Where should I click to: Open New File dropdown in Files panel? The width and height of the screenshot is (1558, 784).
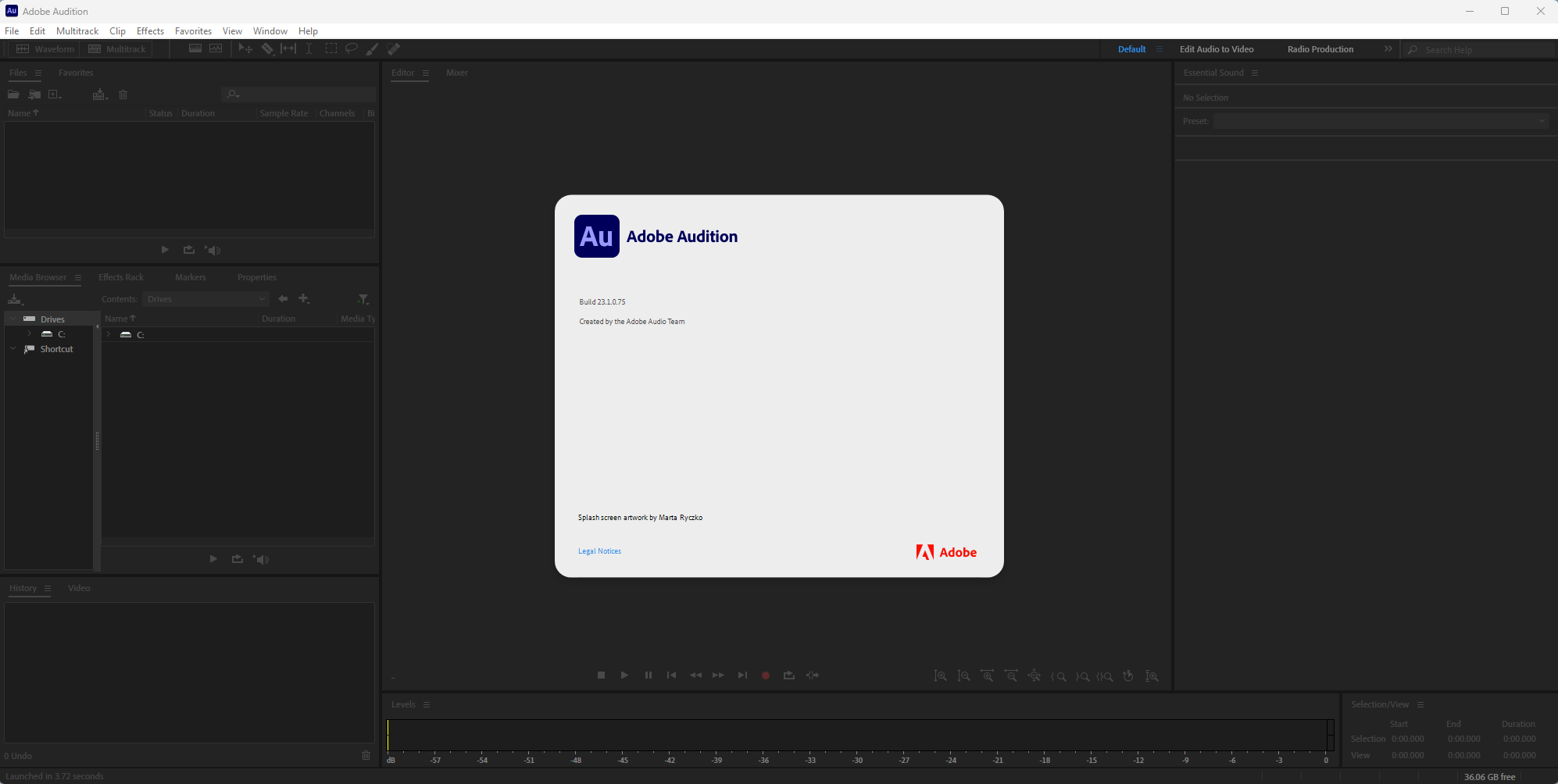click(x=55, y=94)
